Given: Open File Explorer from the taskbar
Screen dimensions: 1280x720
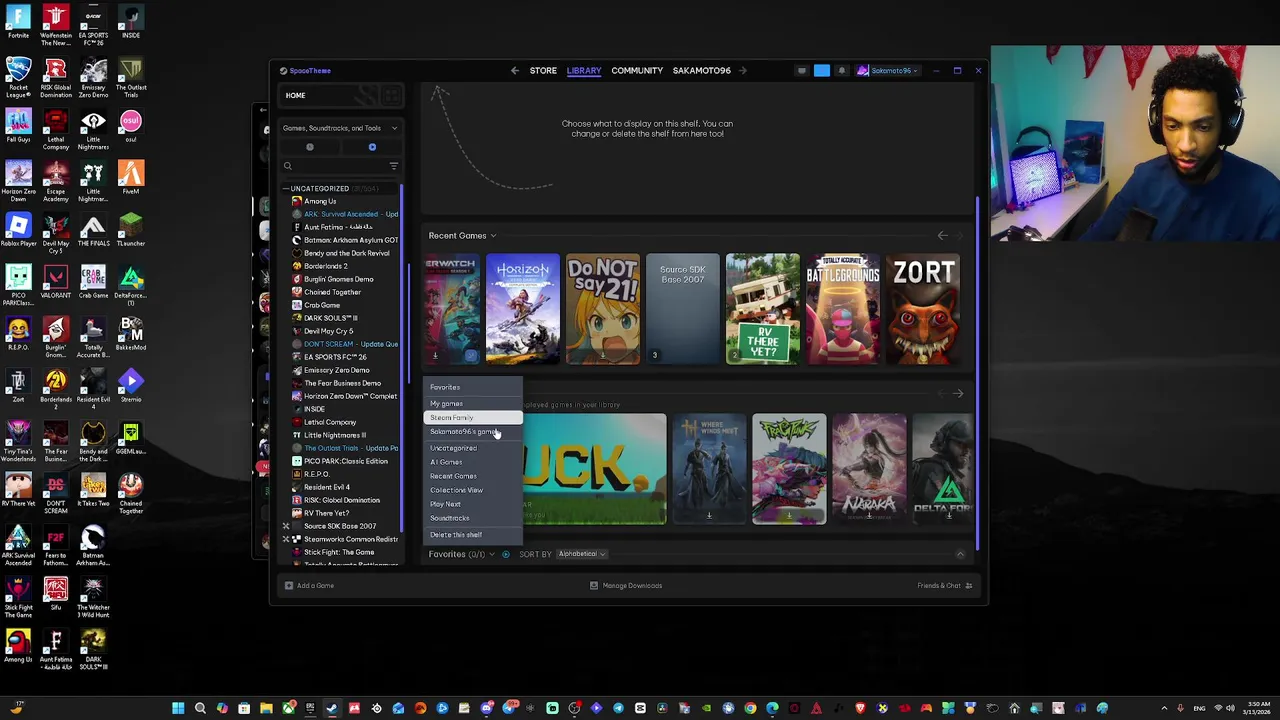Looking at the screenshot, I should 266,708.
